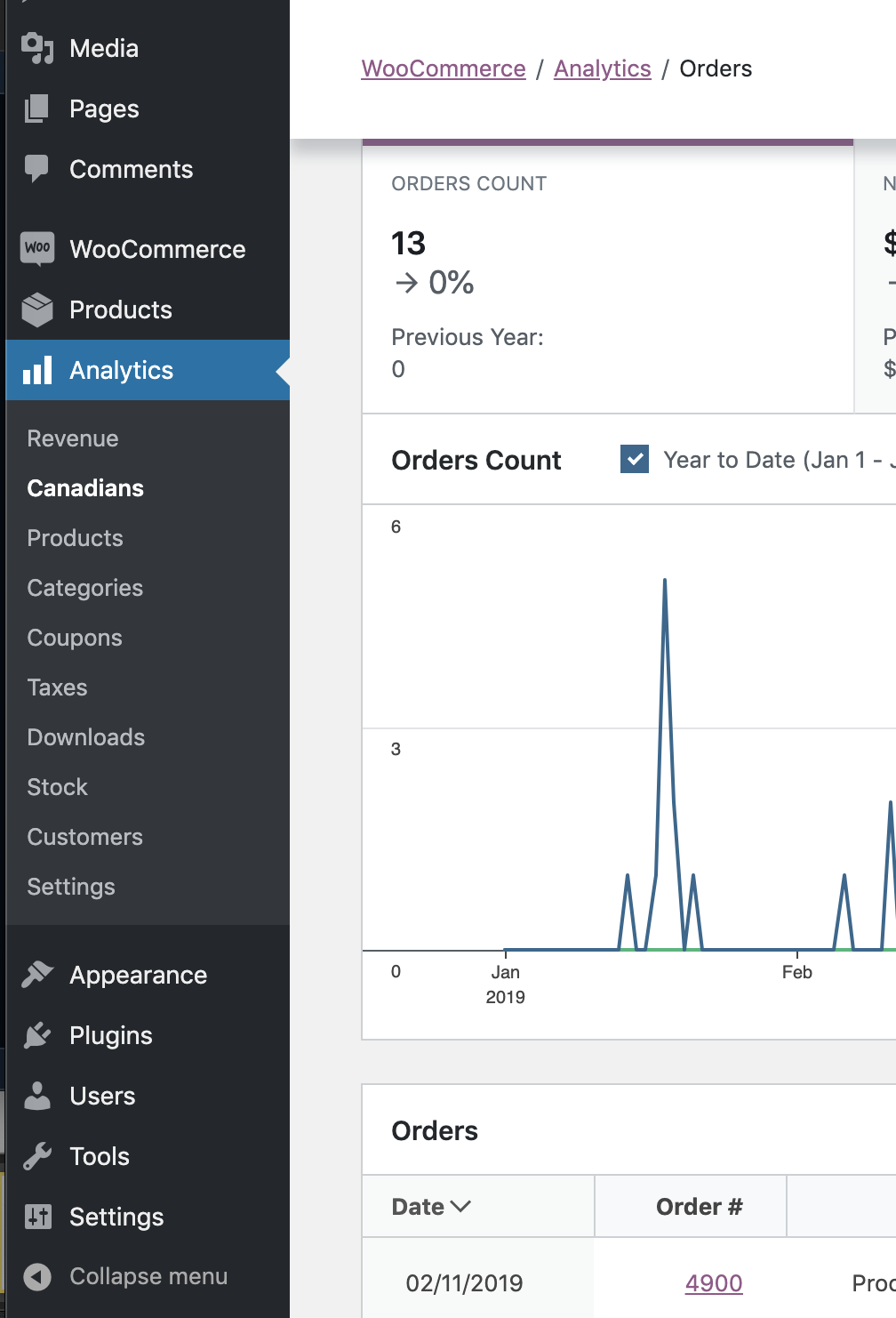Click the Appearance paintbrush icon
Screen dimensions: 896x1318
coord(37,975)
